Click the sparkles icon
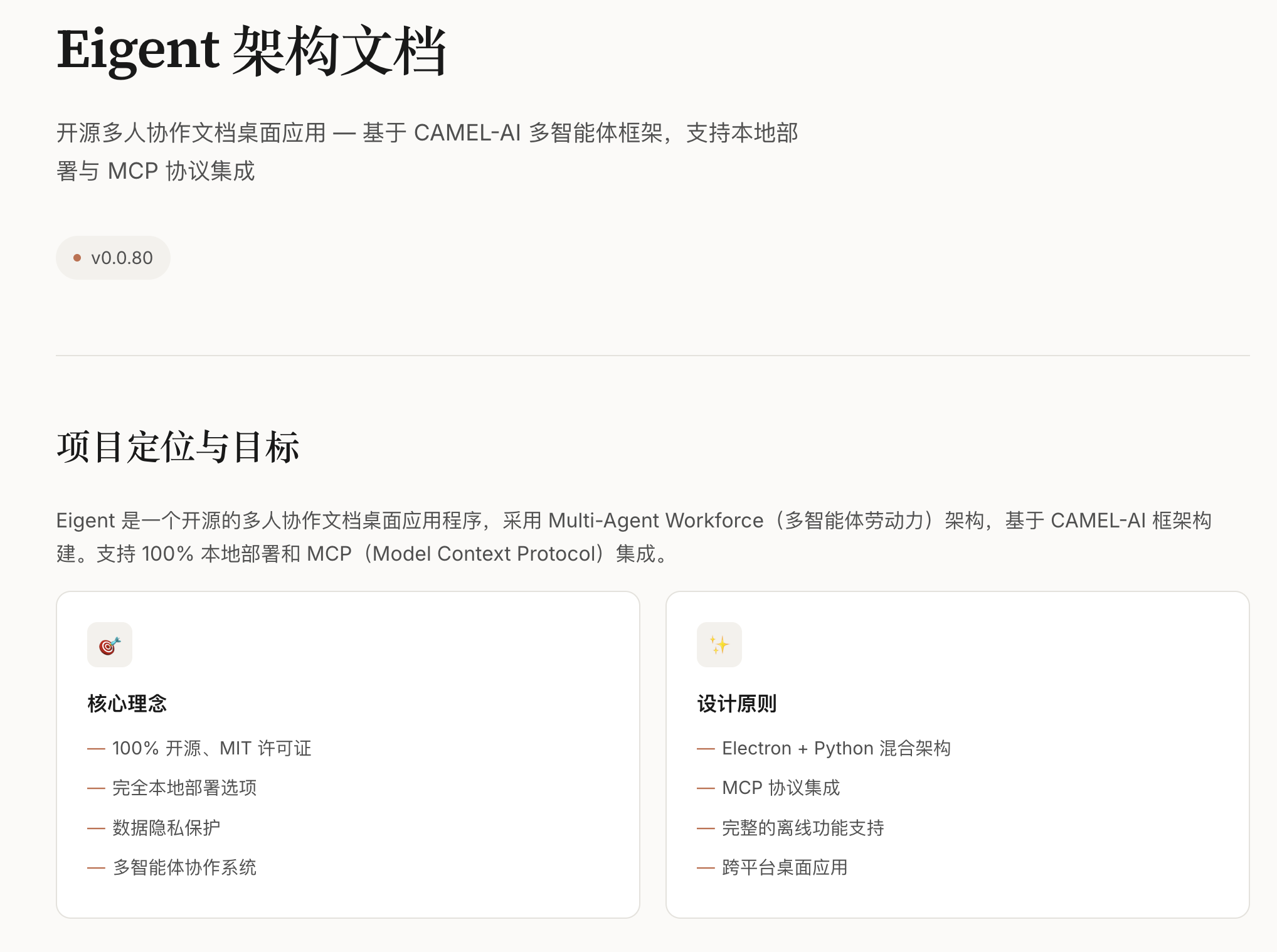 [719, 645]
